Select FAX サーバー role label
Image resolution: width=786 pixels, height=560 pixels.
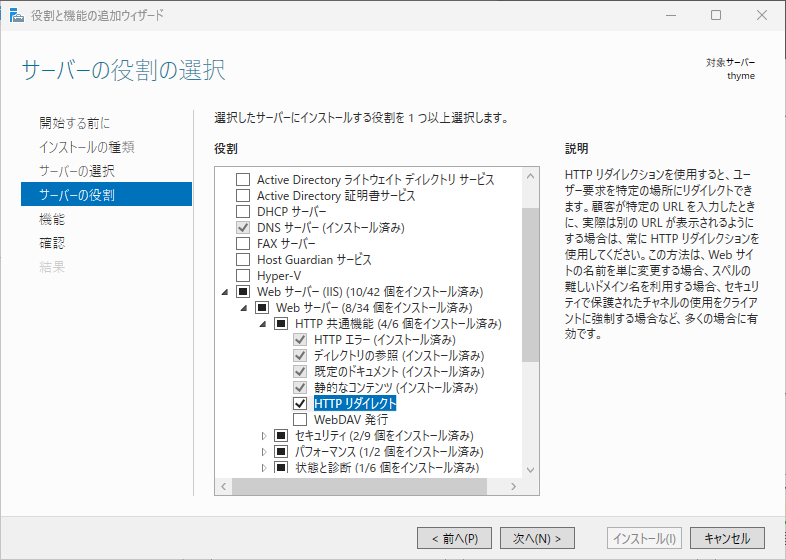point(286,244)
